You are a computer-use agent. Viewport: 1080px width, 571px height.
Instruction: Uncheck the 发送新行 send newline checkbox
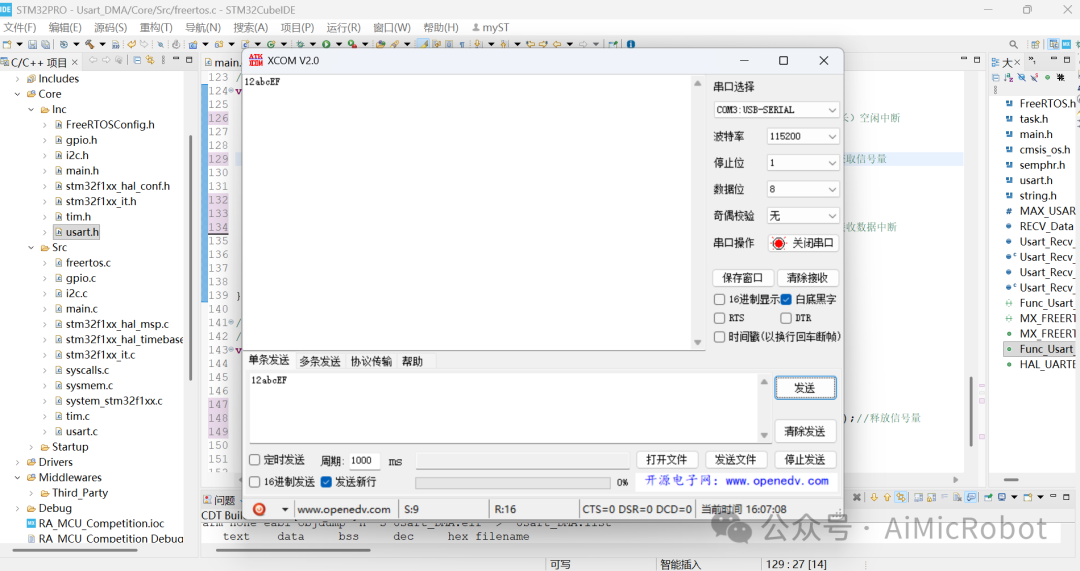tap(326, 481)
